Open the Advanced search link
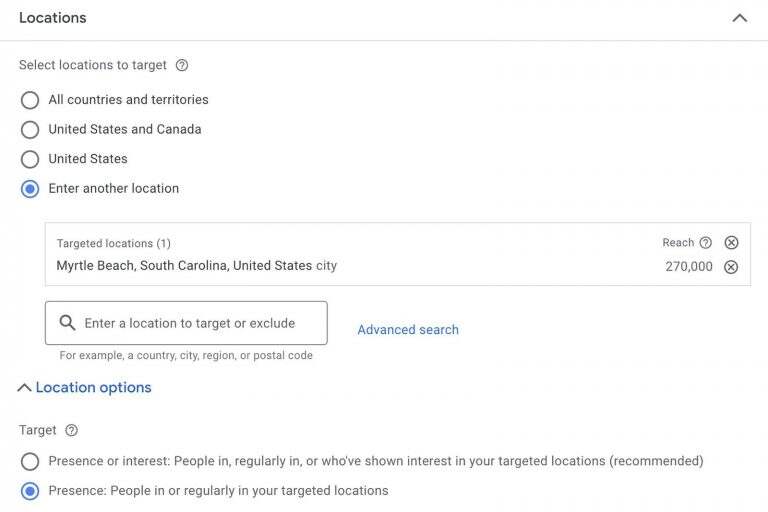This screenshot has height=512, width=768. pyautogui.click(x=408, y=330)
